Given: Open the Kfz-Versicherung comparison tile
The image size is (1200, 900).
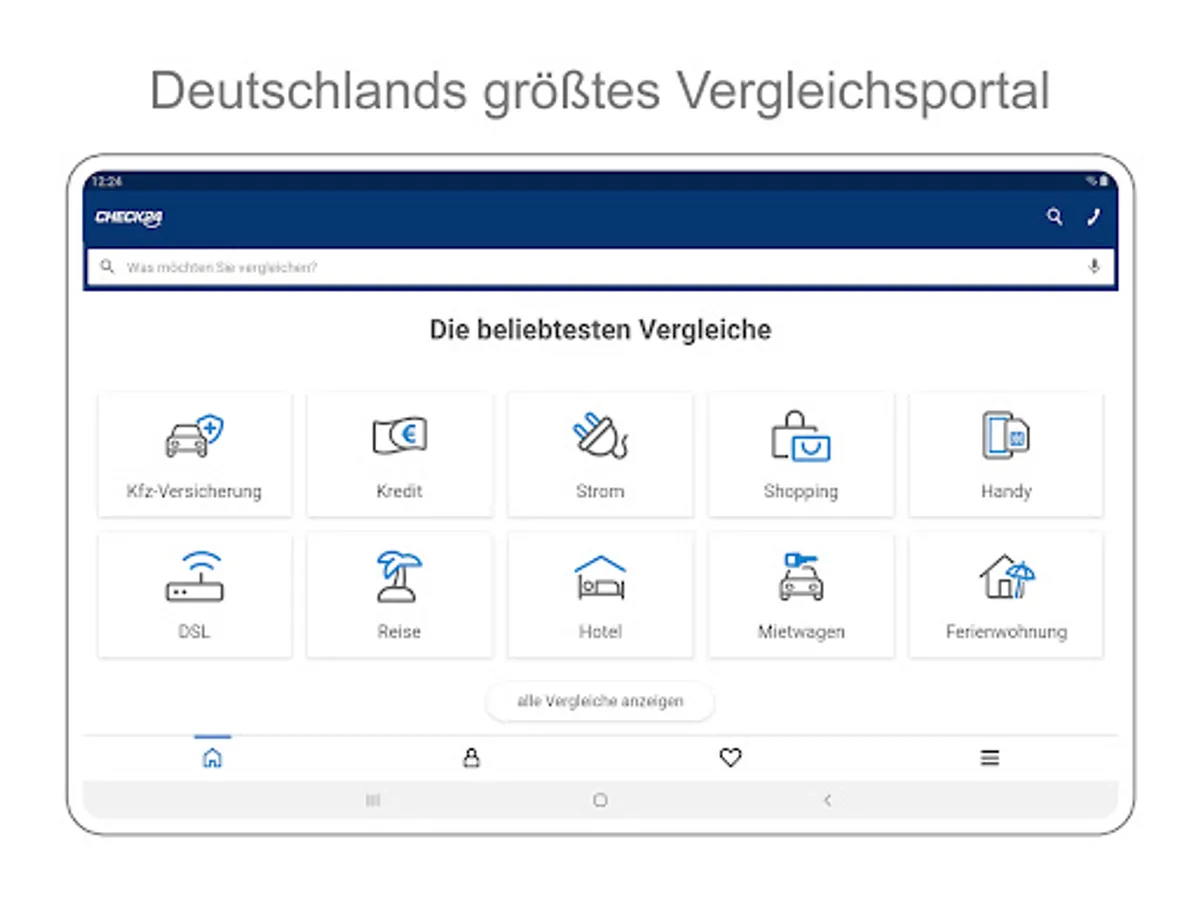Looking at the screenshot, I should coord(195,455).
